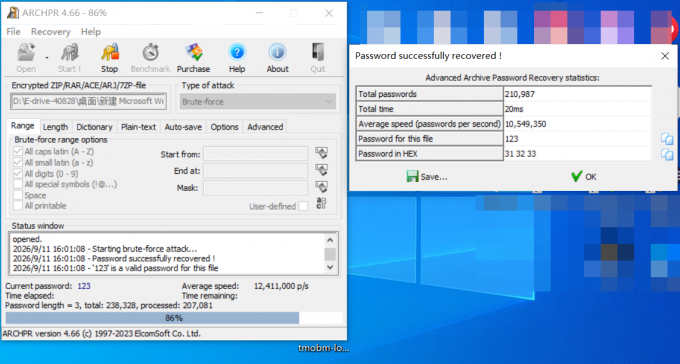Click the small arrow next to Open
This screenshot has height=364, width=680.
47,58
